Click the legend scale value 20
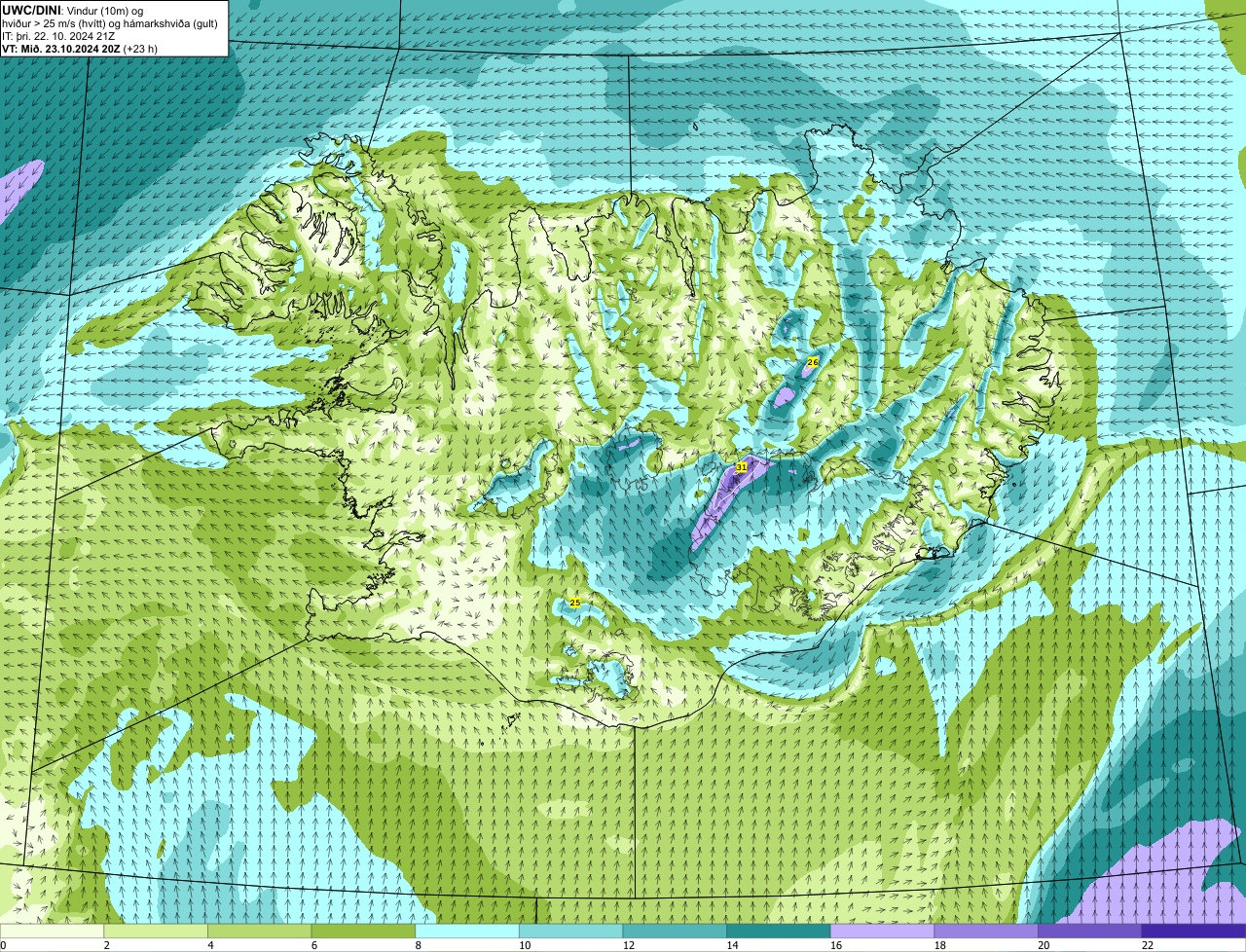 coord(1044,944)
